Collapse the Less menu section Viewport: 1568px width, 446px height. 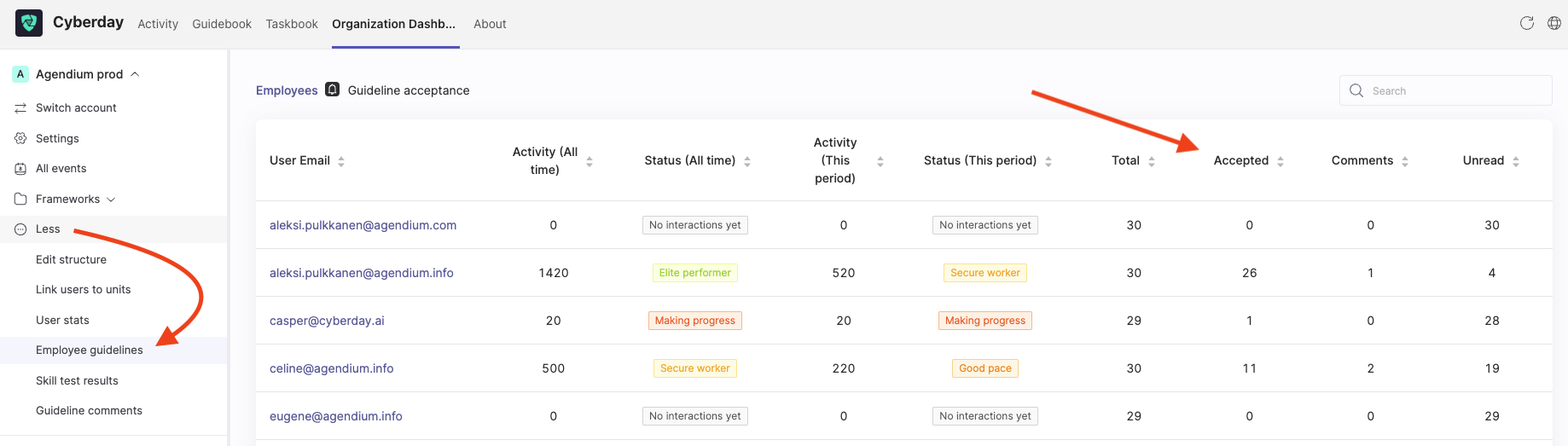(48, 229)
